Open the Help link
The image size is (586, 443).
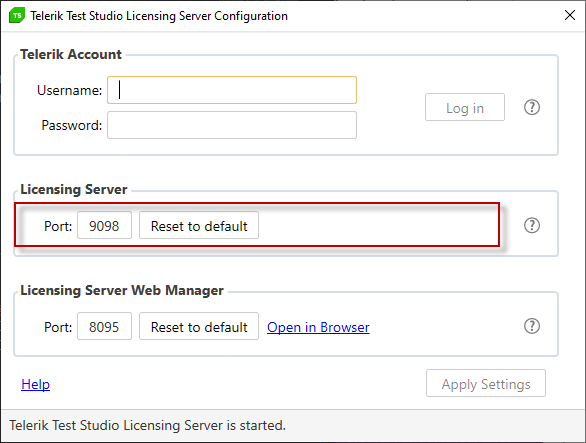[x=36, y=384]
